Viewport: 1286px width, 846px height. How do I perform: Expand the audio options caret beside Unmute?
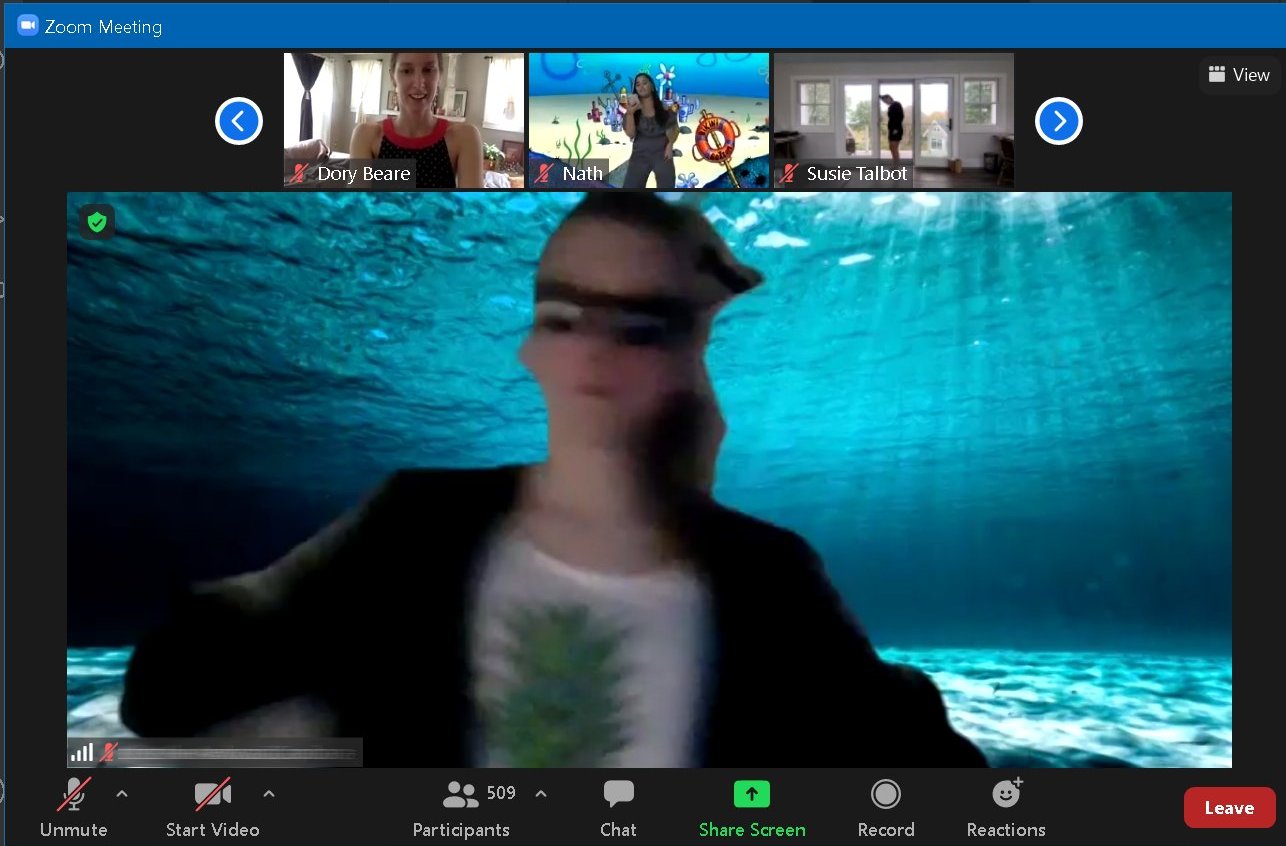tap(122, 794)
